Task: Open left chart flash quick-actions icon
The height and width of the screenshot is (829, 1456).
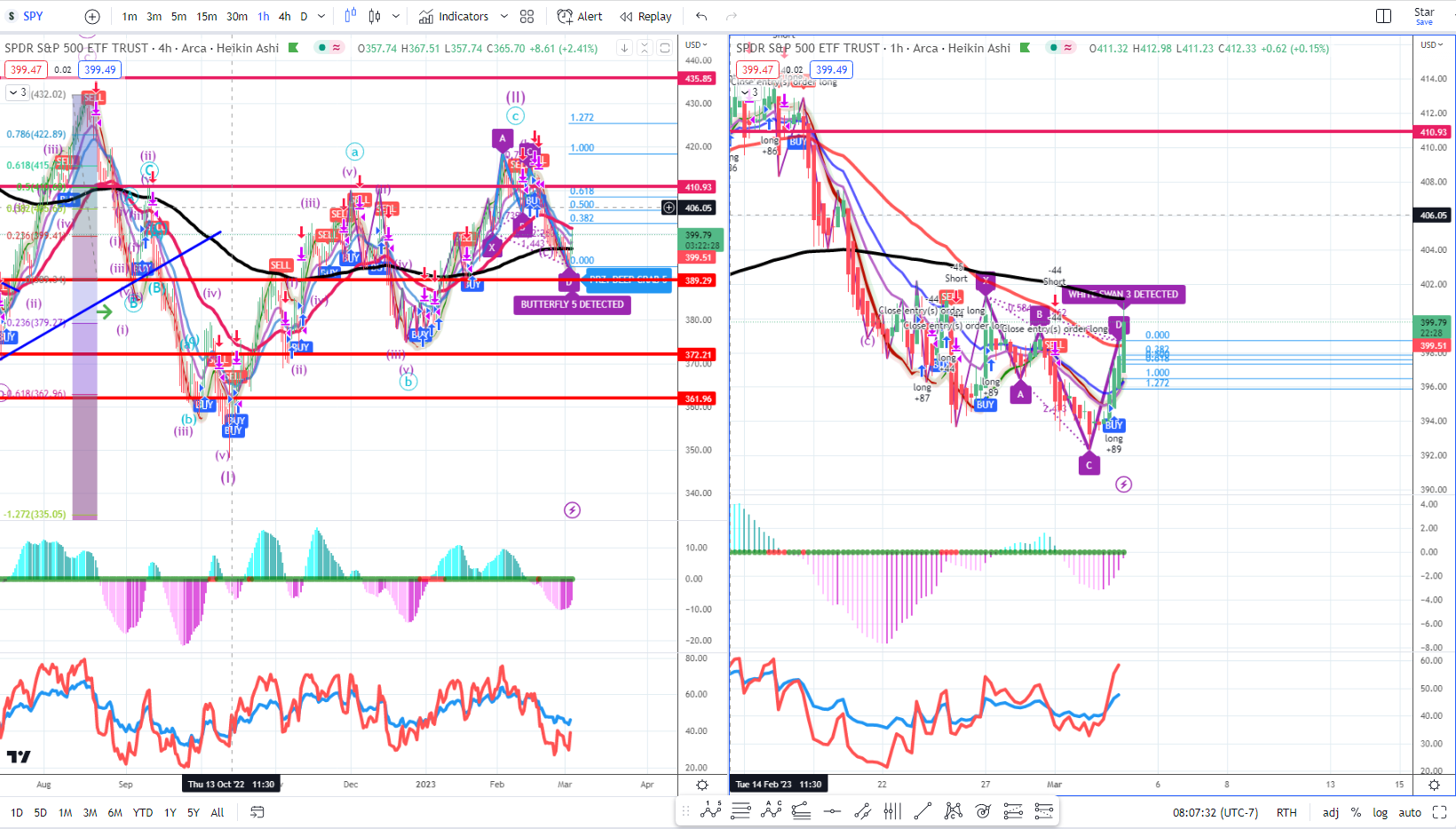Action: [x=572, y=510]
